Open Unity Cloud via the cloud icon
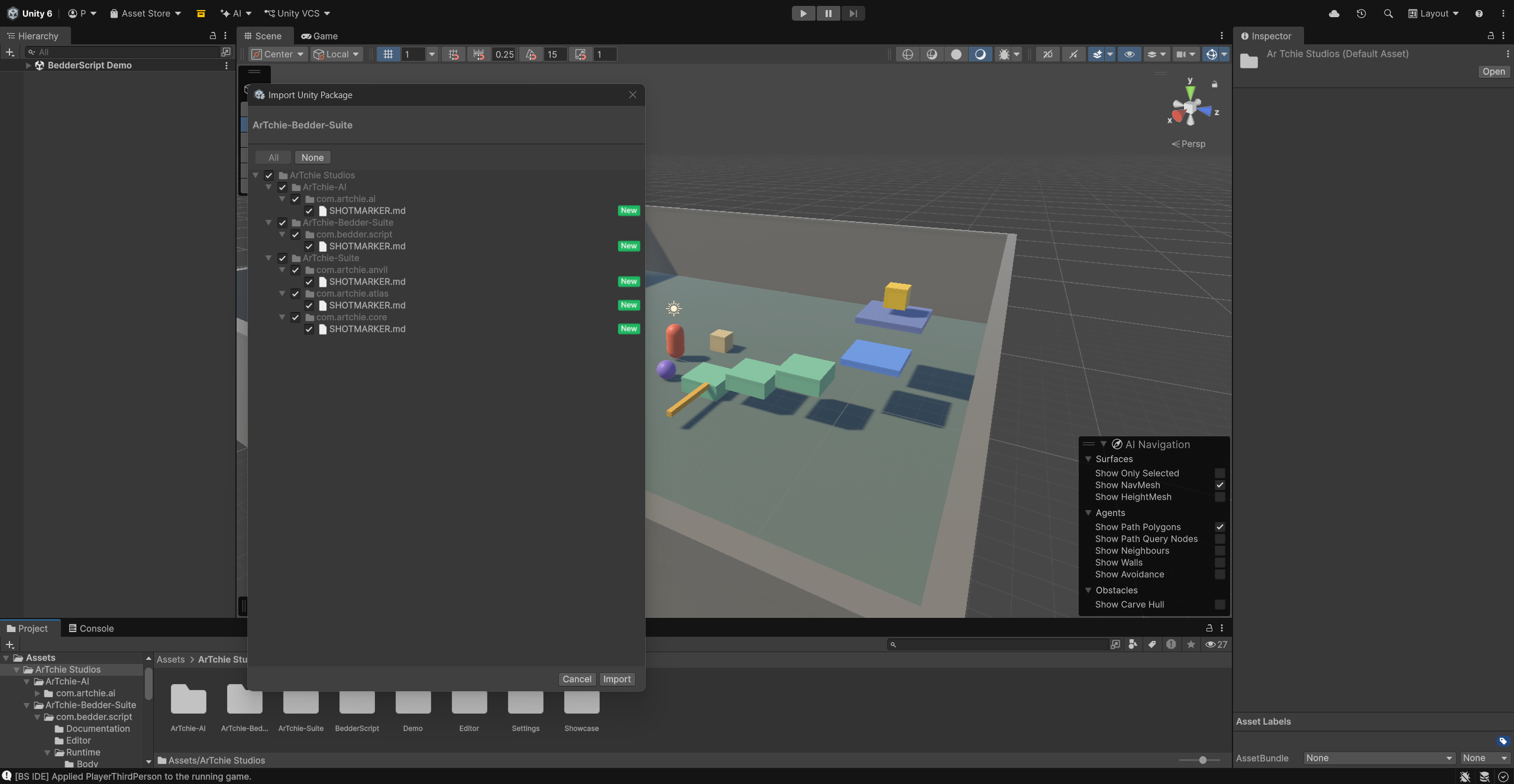The height and width of the screenshot is (784, 1514). [x=1334, y=13]
